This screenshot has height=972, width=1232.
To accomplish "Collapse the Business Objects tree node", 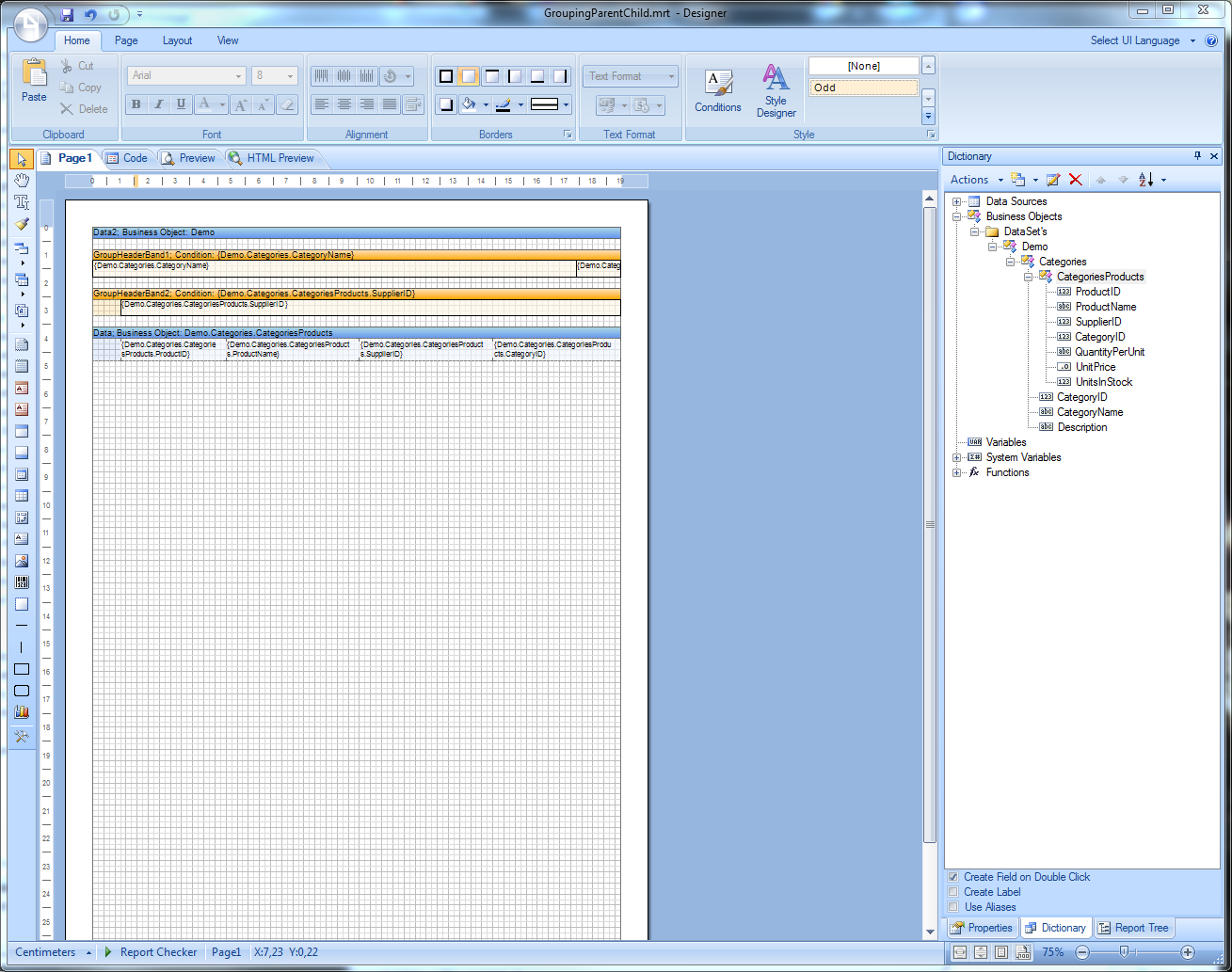I will click(x=957, y=216).
